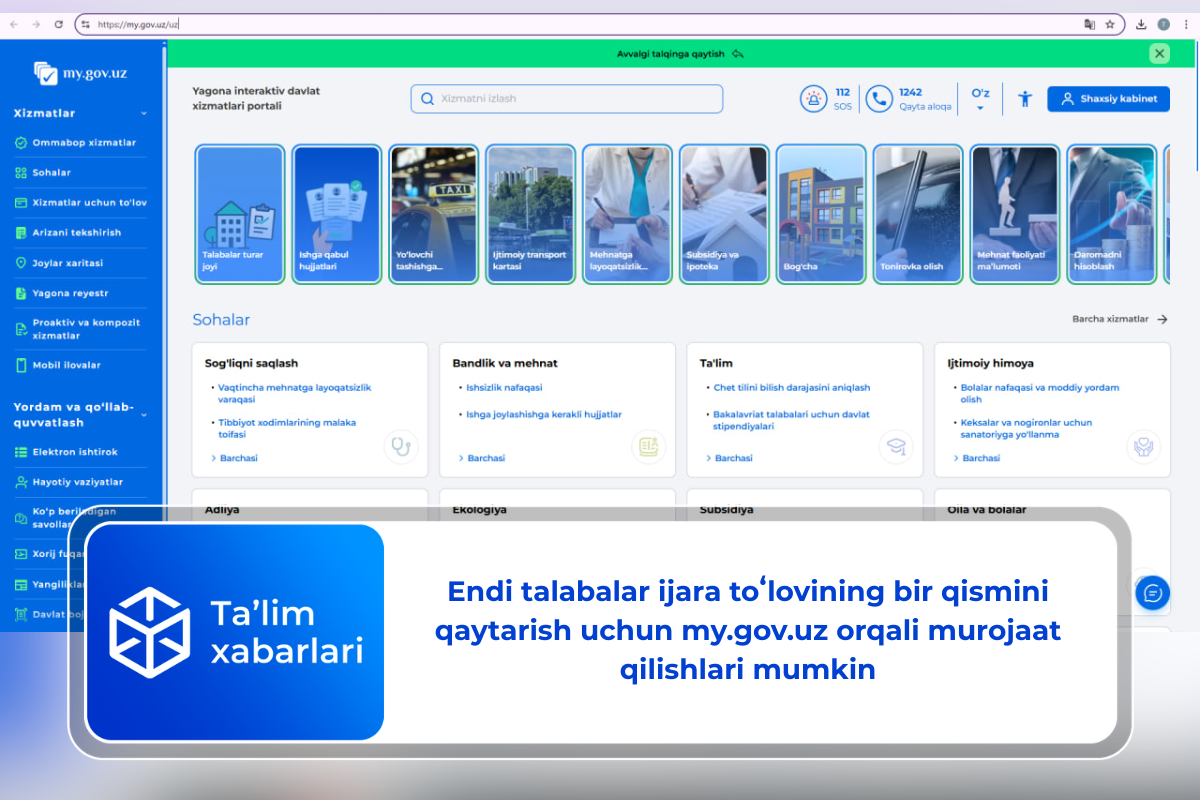The image size is (1200, 800).
Task: Open Tonirovka olish card
Action: pyautogui.click(x=918, y=214)
